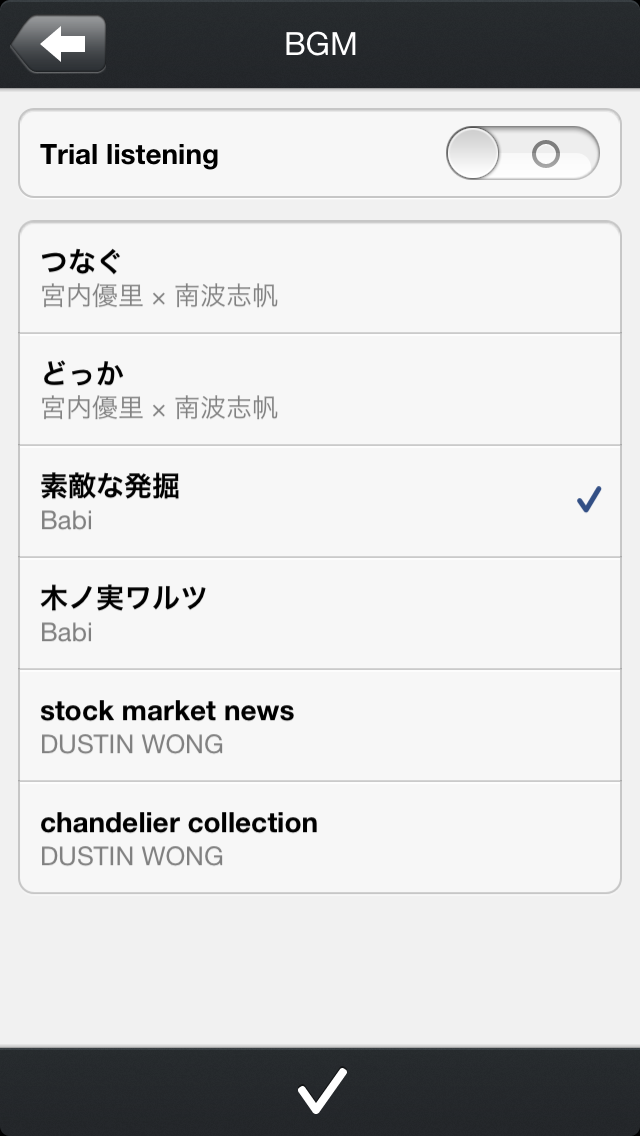Click artist name under つなぐ
This screenshot has height=1136, width=640.
coord(159,296)
